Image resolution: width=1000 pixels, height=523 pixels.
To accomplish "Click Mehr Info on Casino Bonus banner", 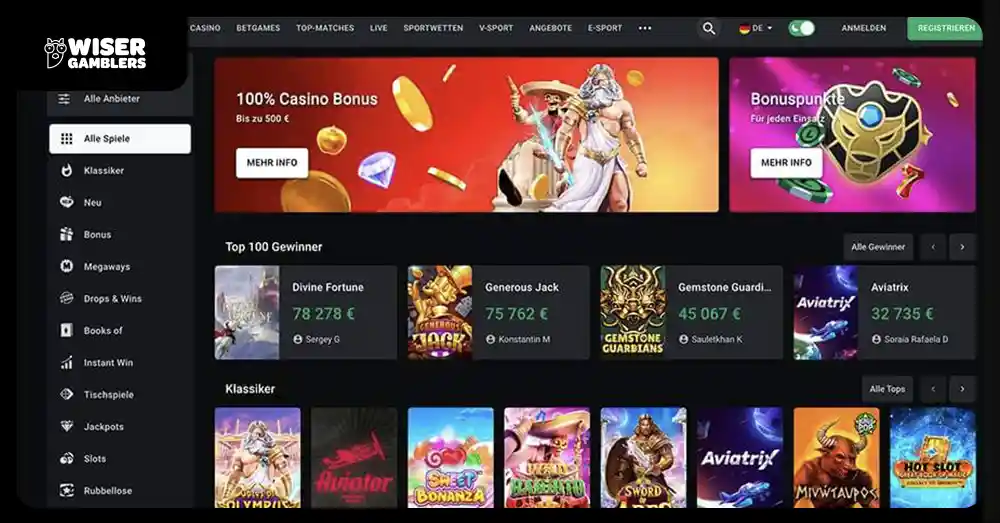I will pyautogui.click(x=272, y=163).
